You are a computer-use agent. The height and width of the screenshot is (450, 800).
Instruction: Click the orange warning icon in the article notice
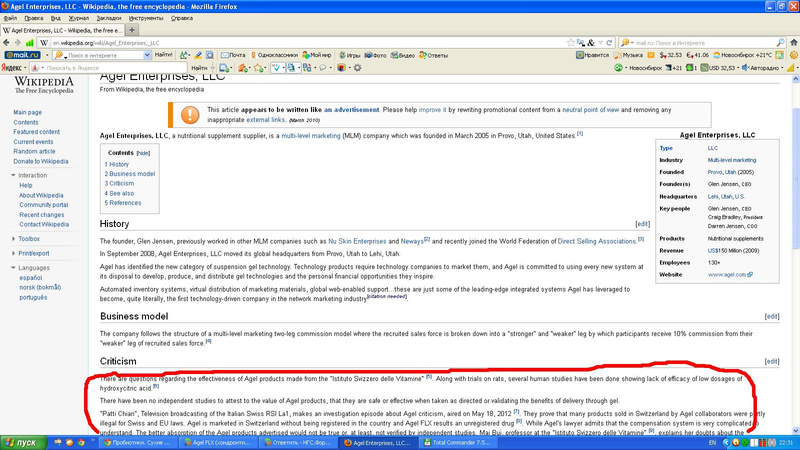click(x=190, y=115)
